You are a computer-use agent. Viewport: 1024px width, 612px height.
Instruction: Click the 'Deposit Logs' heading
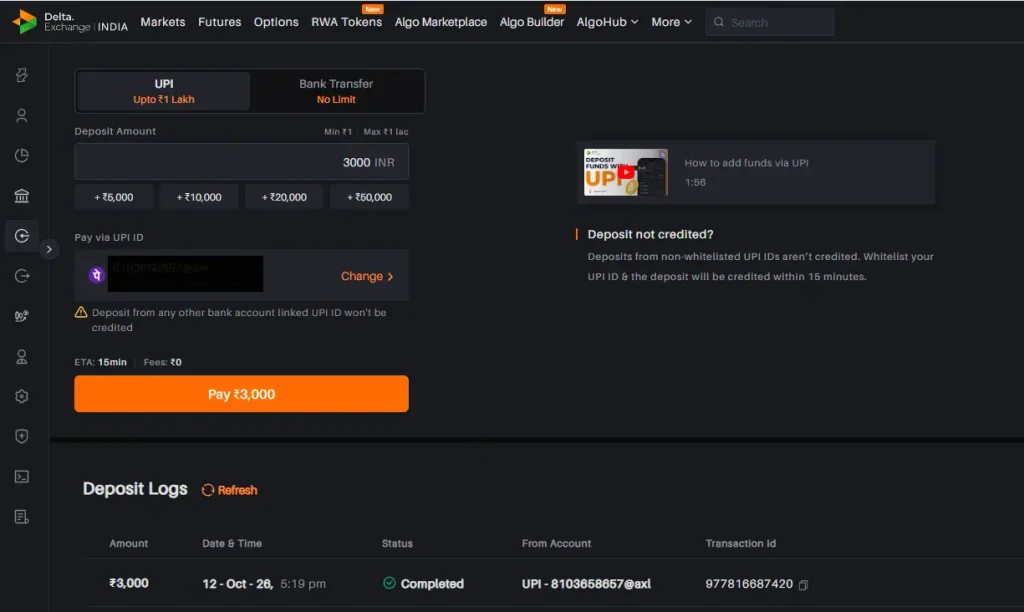(x=135, y=489)
